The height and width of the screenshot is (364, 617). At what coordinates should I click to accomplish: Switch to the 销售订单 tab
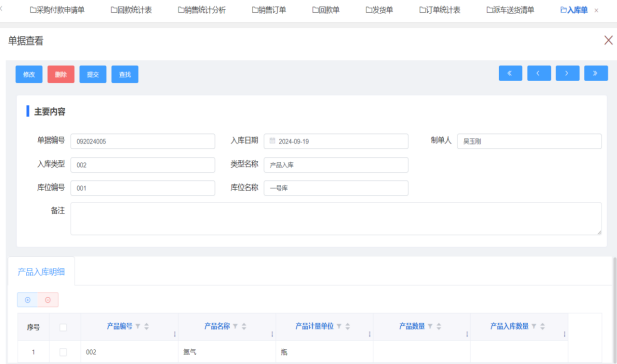(x=269, y=10)
